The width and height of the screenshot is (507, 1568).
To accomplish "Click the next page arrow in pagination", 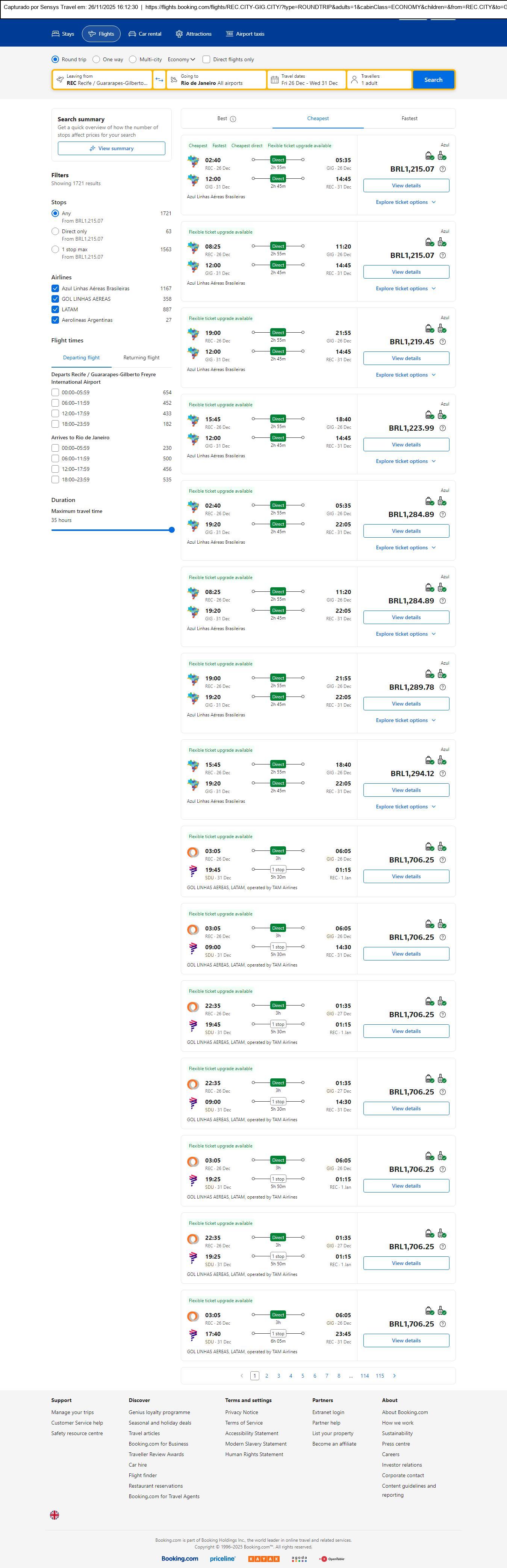I will [x=394, y=1375].
